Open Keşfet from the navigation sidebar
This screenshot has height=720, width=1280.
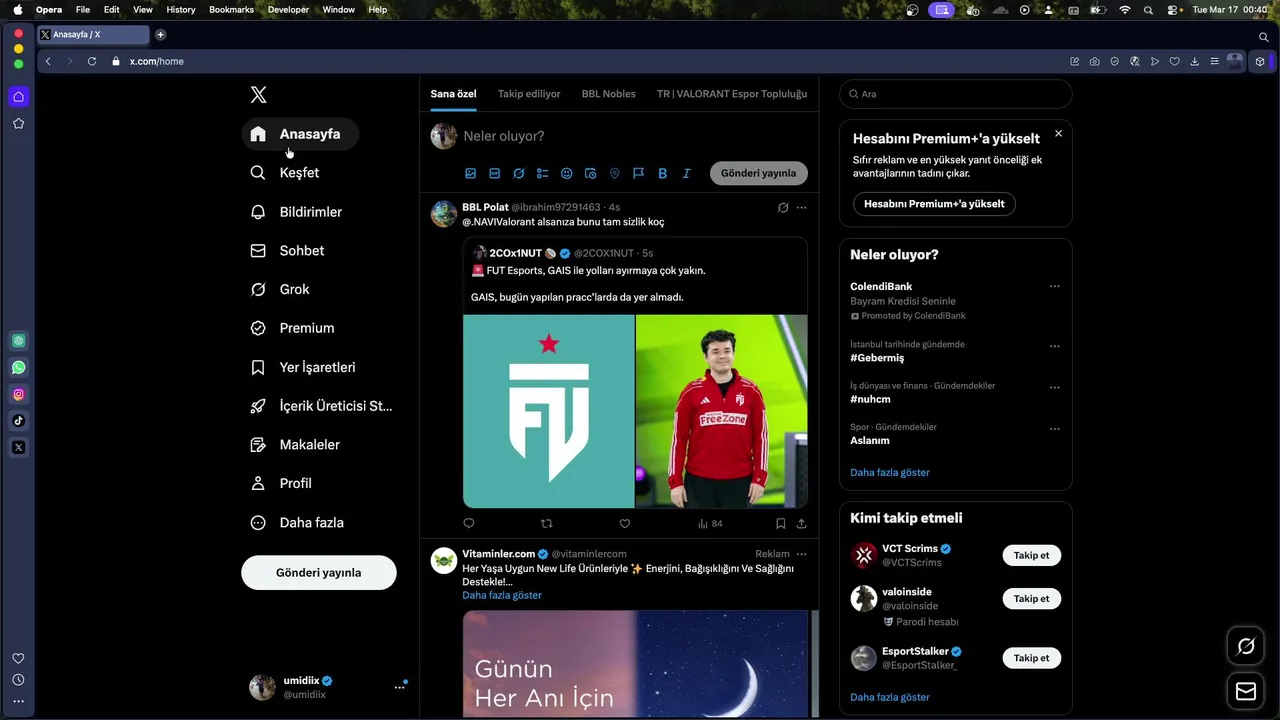click(x=285, y=173)
